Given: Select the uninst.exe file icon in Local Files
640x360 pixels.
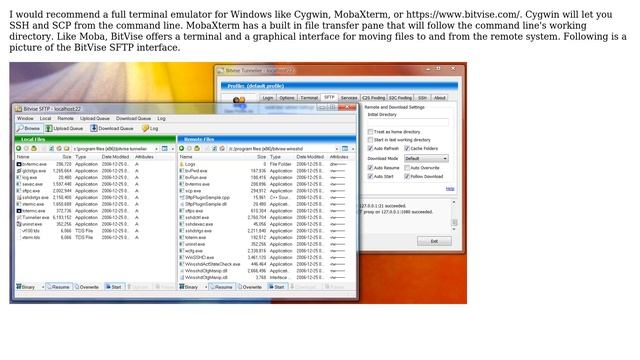Looking at the screenshot, I should pos(19,224).
